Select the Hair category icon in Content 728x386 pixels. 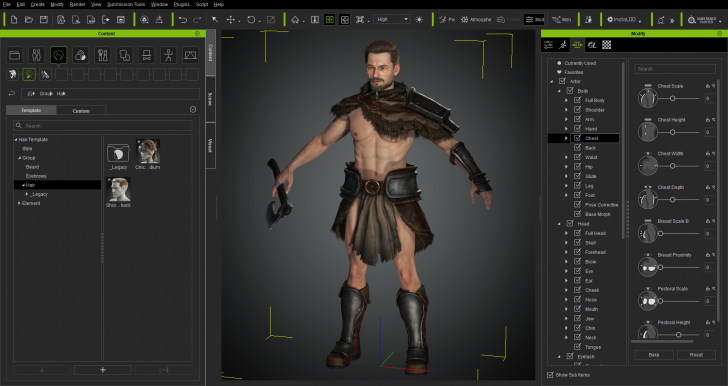(58, 56)
